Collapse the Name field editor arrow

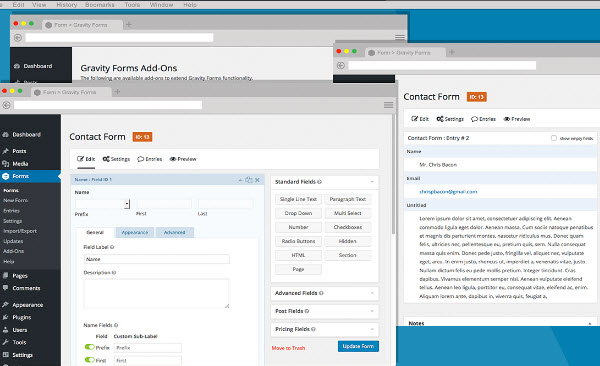point(240,180)
